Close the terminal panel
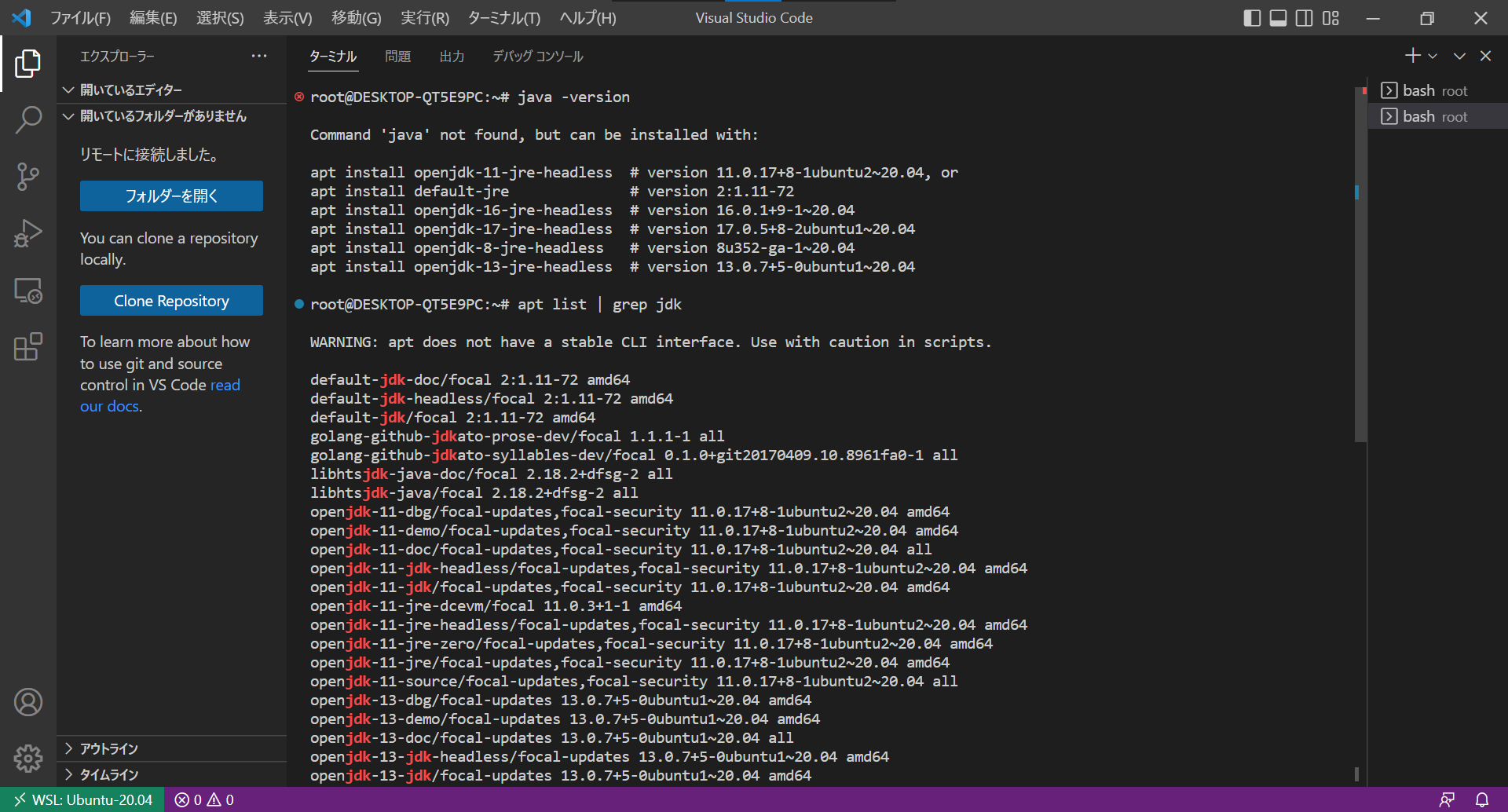 coord(1485,56)
